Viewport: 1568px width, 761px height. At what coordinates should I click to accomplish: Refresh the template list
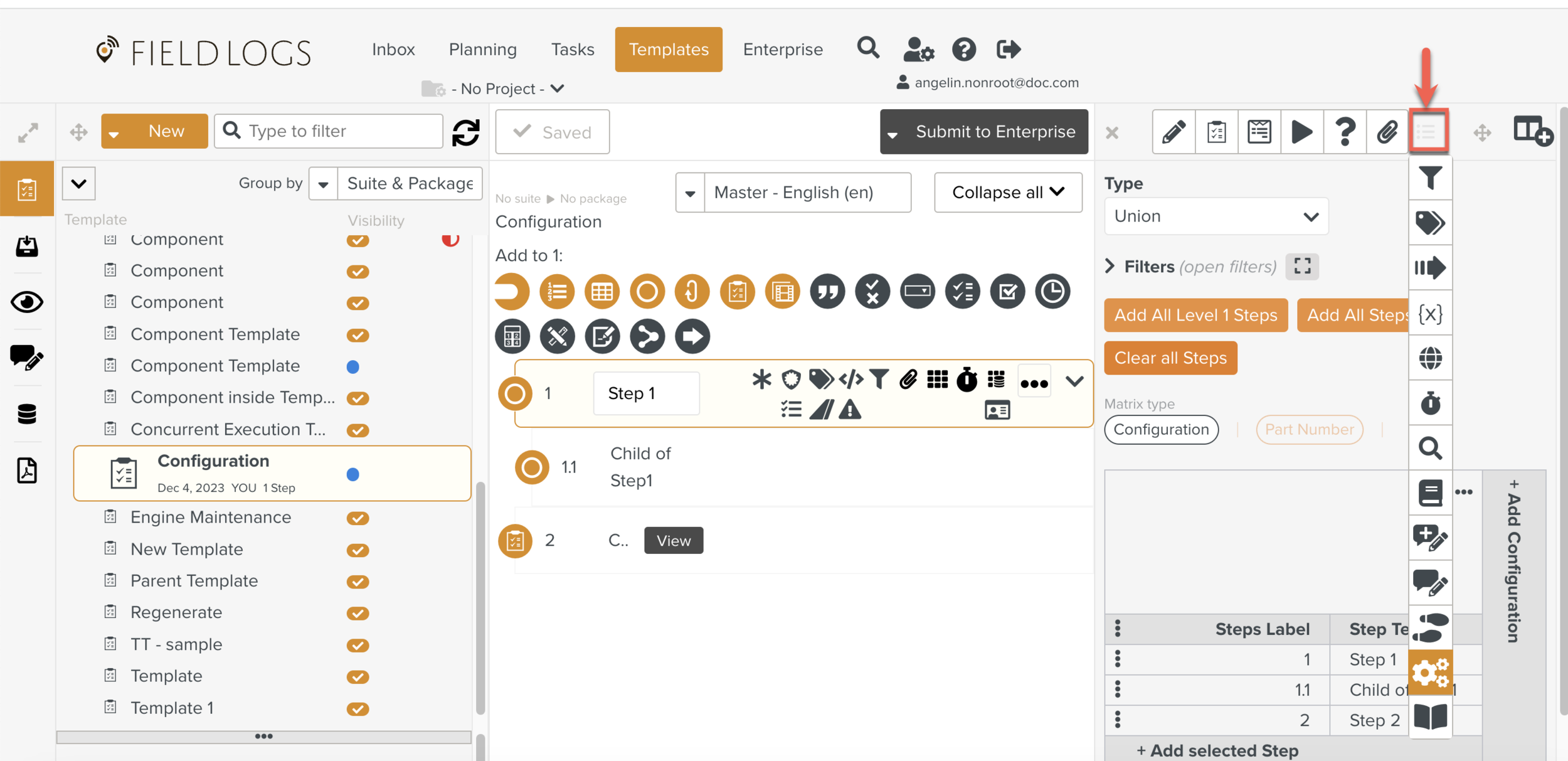pos(465,132)
